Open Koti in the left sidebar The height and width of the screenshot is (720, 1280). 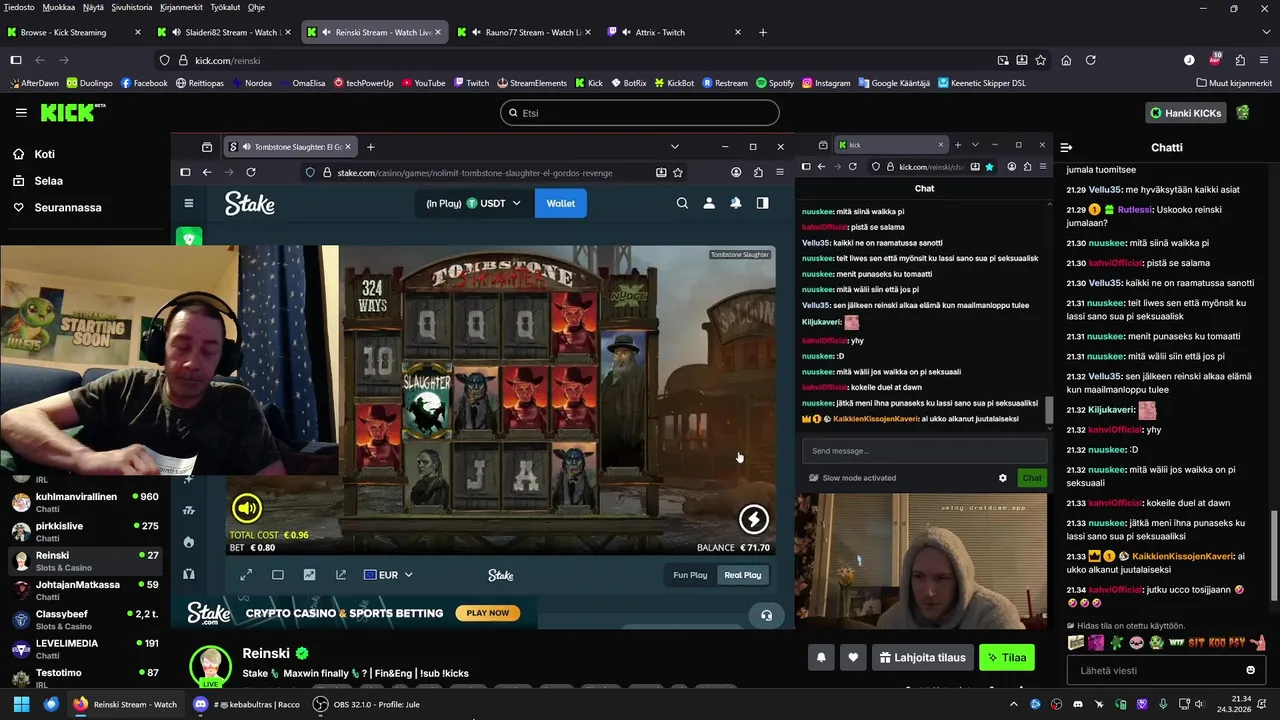coord(44,154)
